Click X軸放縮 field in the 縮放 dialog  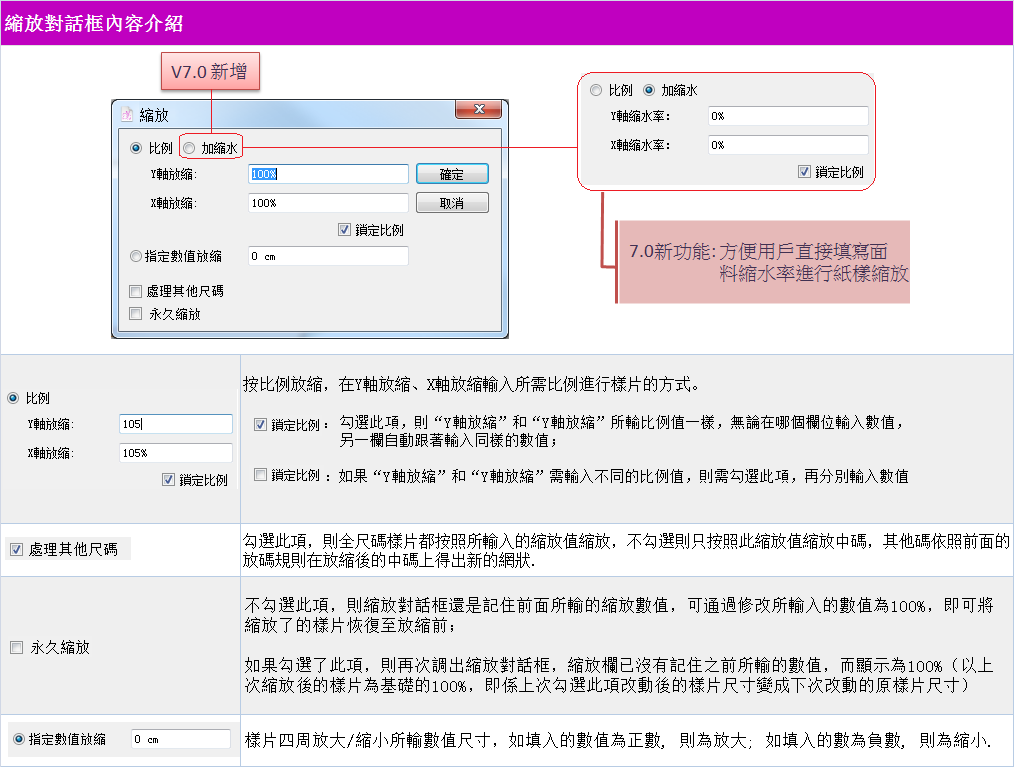pyautogui.click(x=328, y=203)
